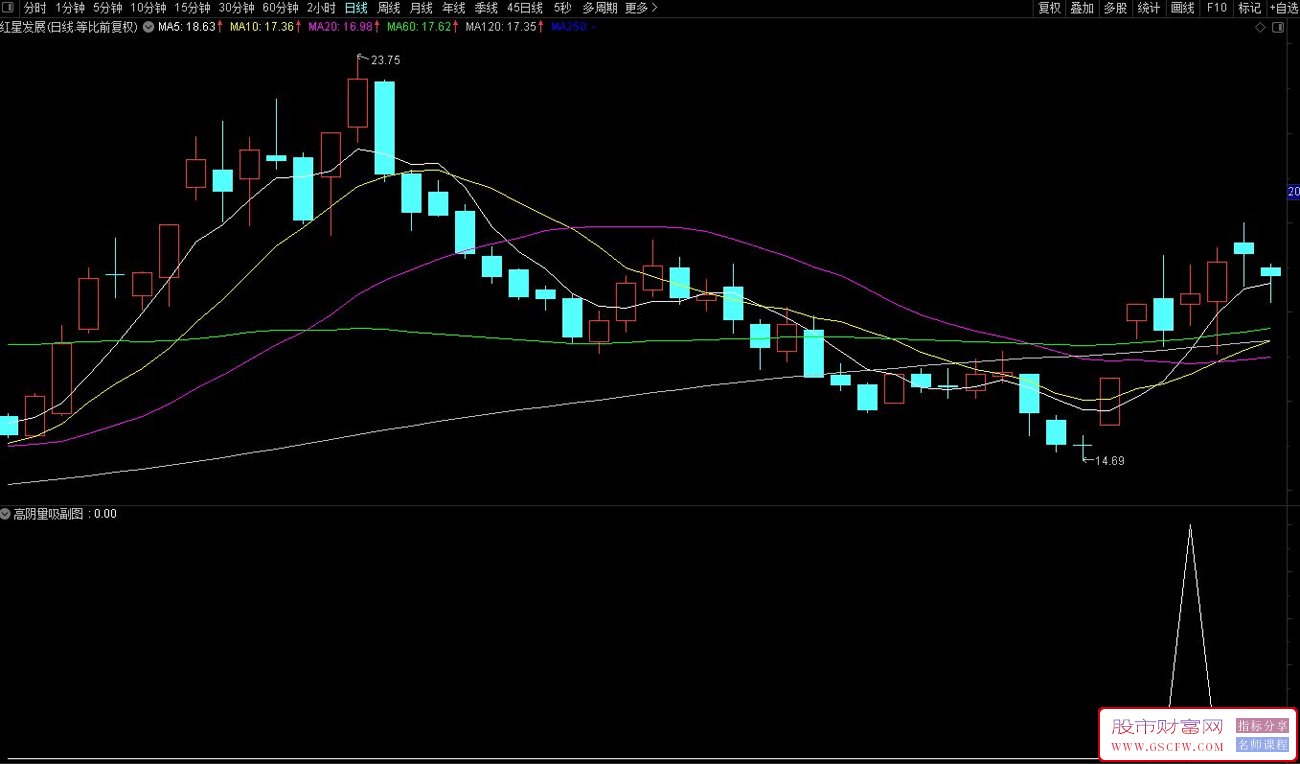The height and width of the screenshot is (764, 1300).
Task: Toggle the side panel icon at top-right
Action: coord(1278,28)
